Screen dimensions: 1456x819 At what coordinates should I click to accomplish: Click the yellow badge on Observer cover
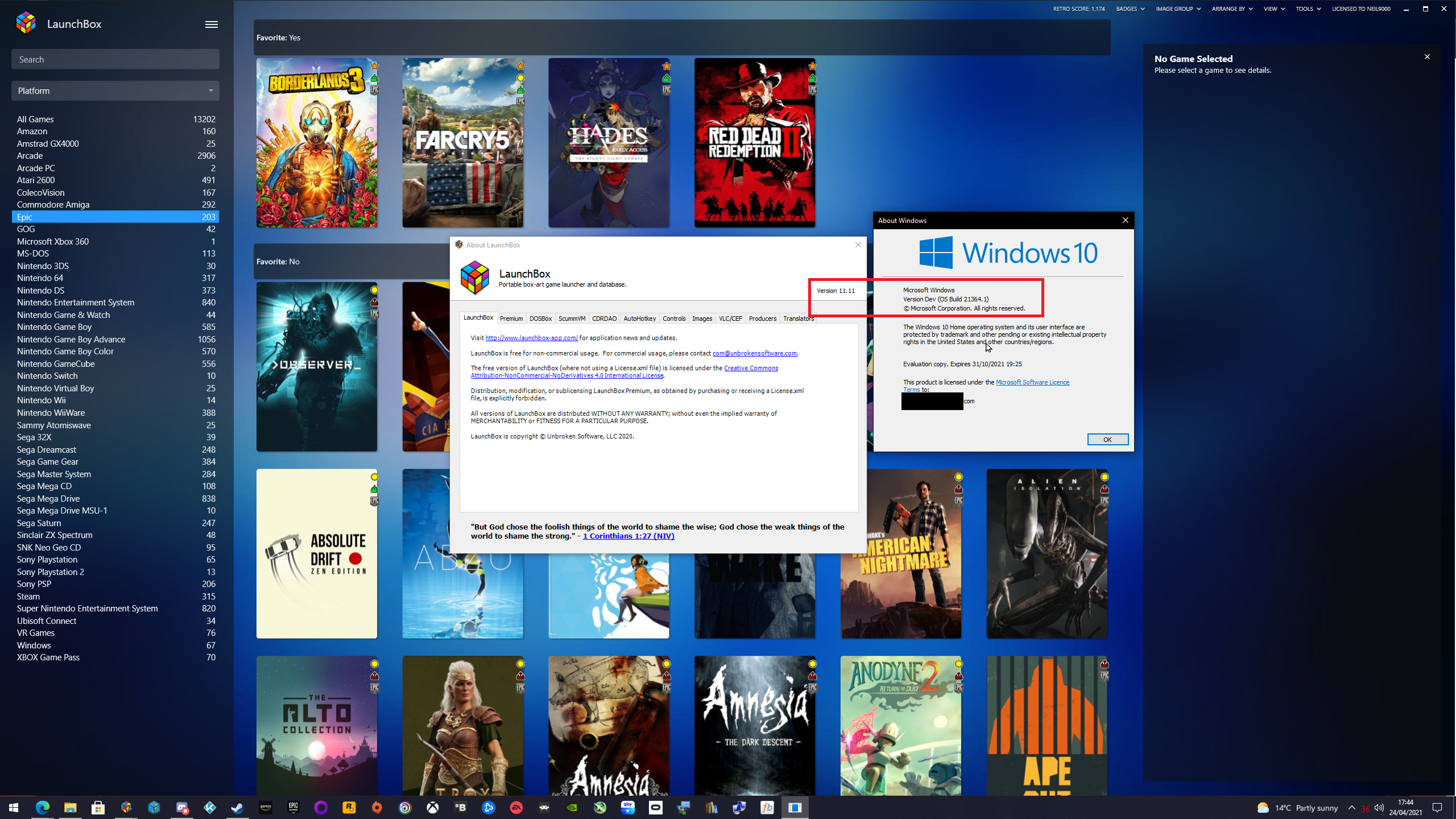(374, 290)
